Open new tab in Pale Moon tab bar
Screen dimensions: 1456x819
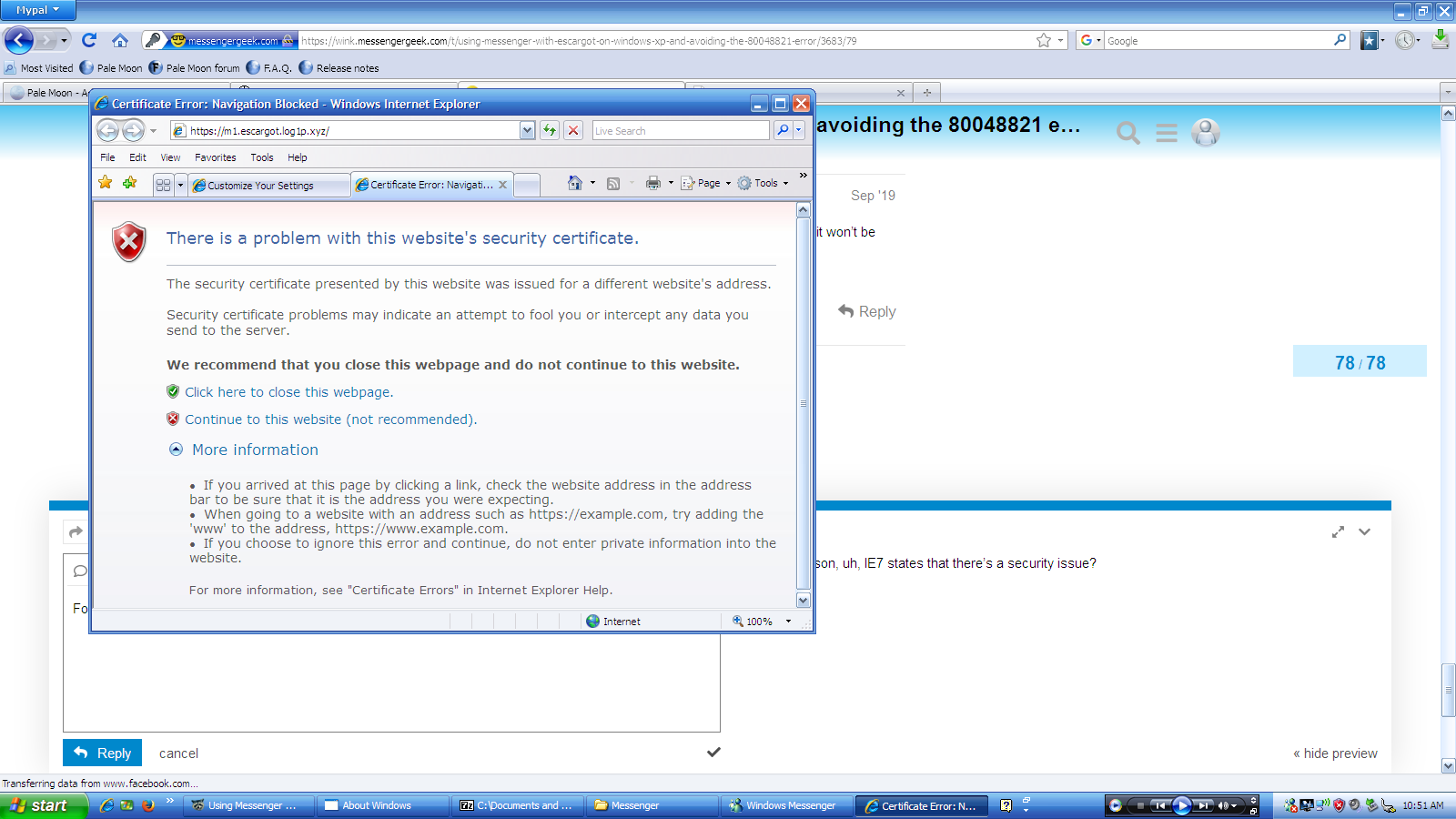click(927, 93)
